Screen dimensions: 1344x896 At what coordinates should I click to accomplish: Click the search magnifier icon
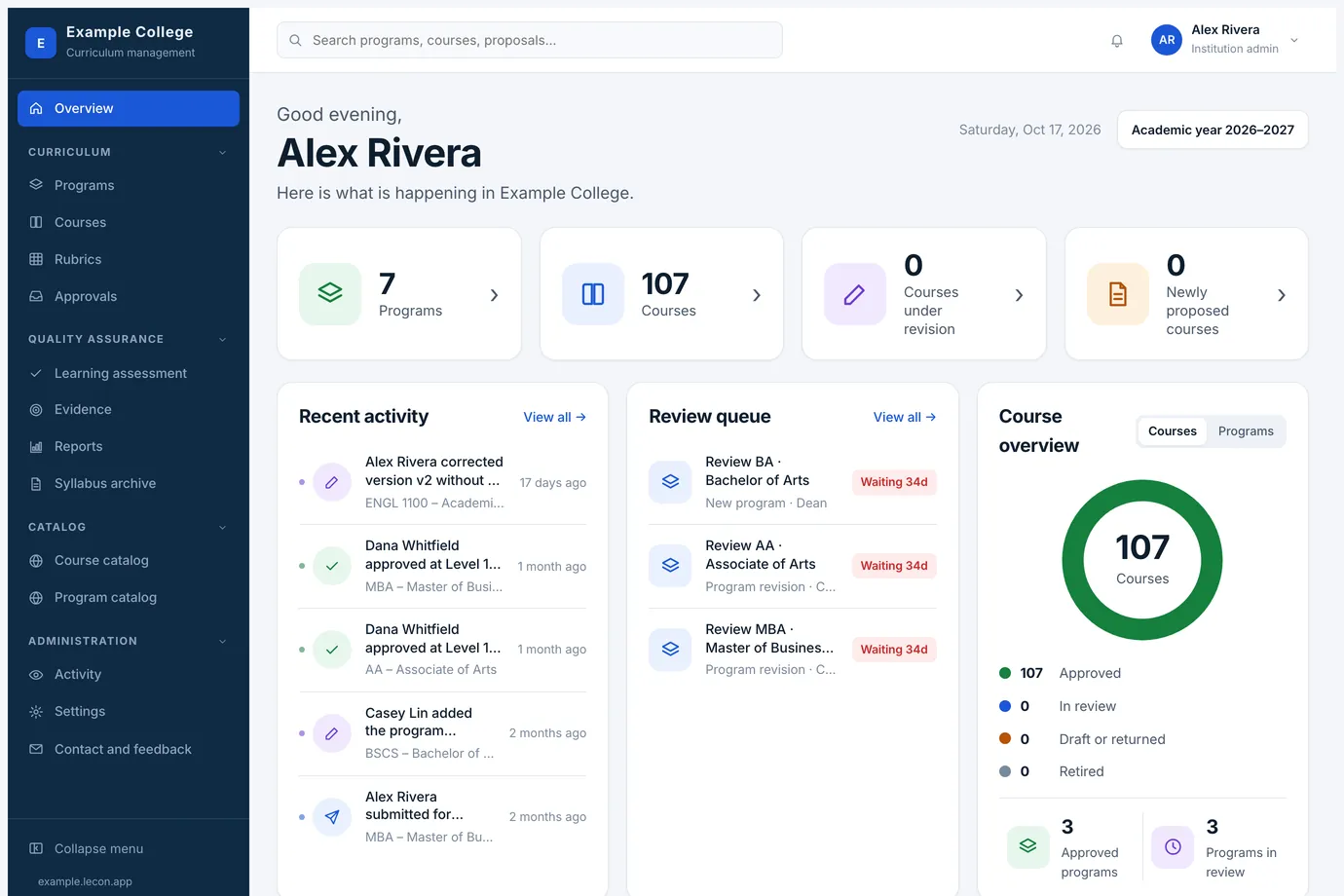click(x=295, y=41)
